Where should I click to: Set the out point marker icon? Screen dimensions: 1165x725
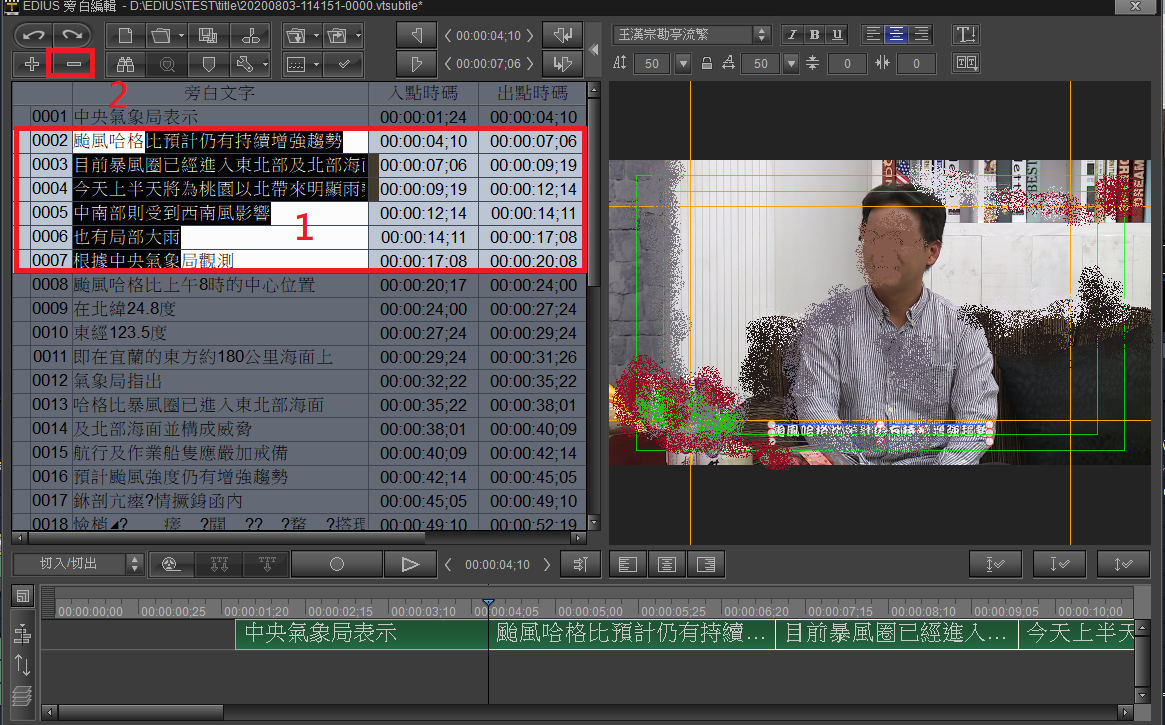[416, 65]
